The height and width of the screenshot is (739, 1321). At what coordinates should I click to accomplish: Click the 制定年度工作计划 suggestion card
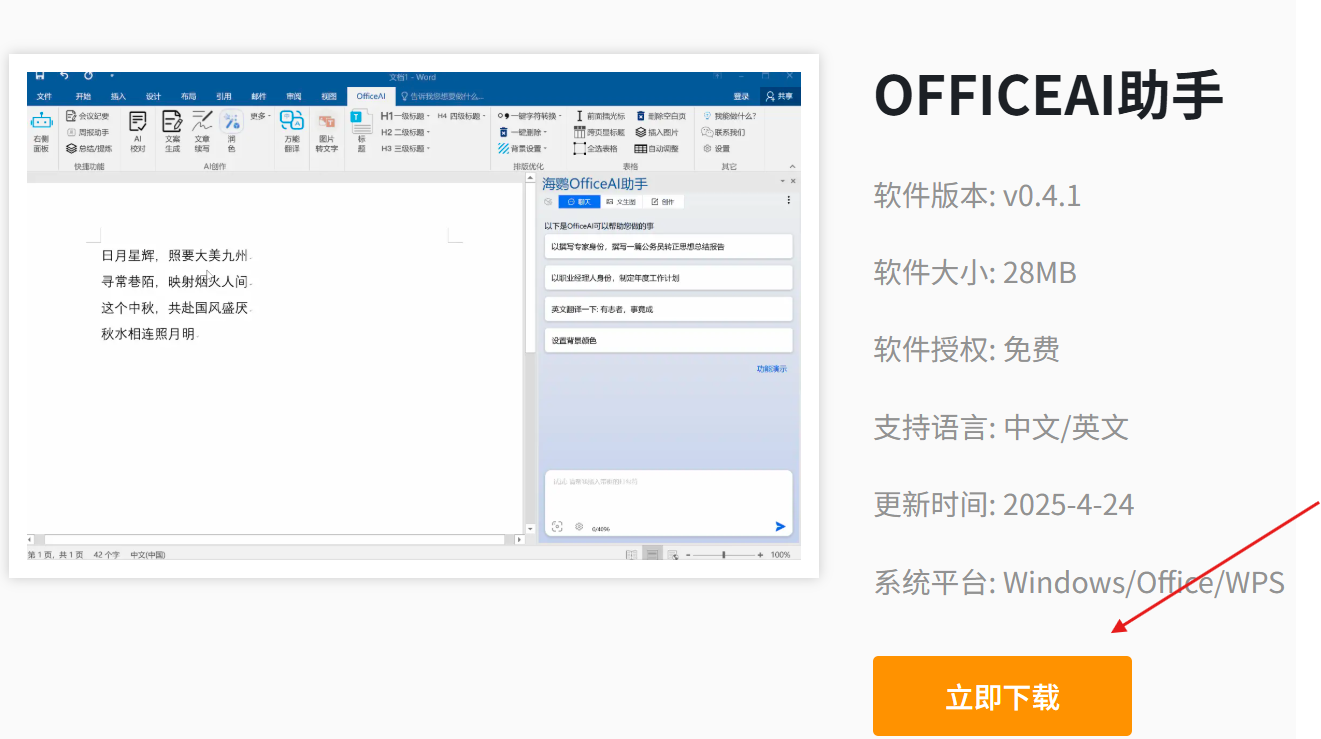click(669, 277)
